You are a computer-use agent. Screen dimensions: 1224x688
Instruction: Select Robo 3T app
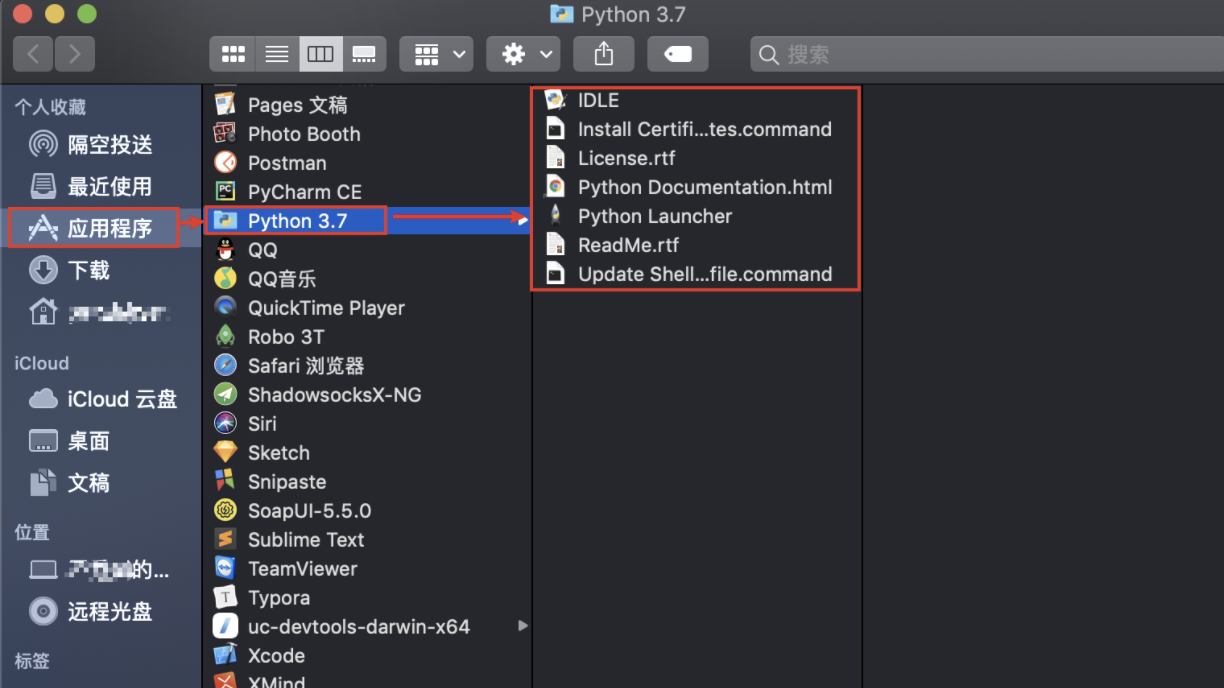(368, 337)
